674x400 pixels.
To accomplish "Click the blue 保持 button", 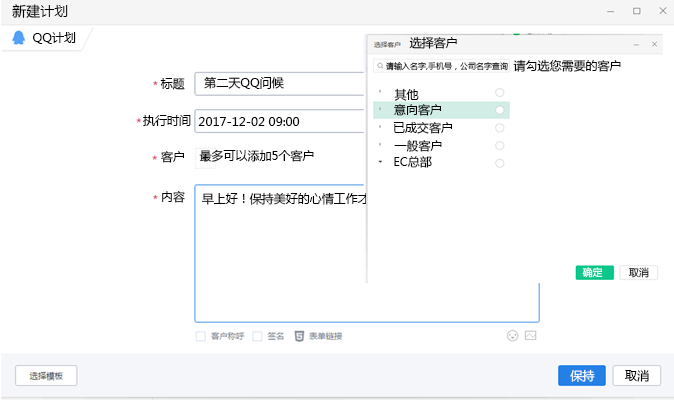I will click(x=581, y=376).
